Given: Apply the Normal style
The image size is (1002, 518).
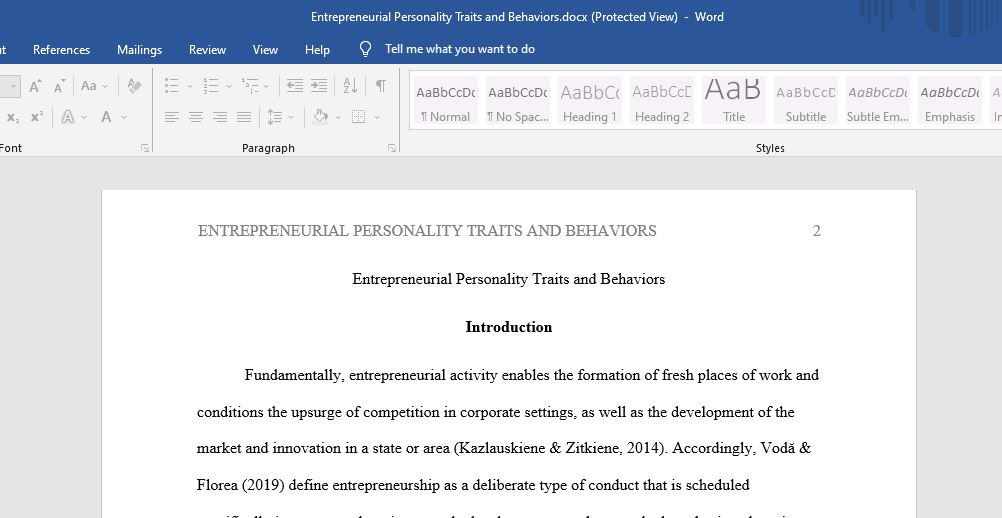Looking at the screenshot, I should point(445,101).
